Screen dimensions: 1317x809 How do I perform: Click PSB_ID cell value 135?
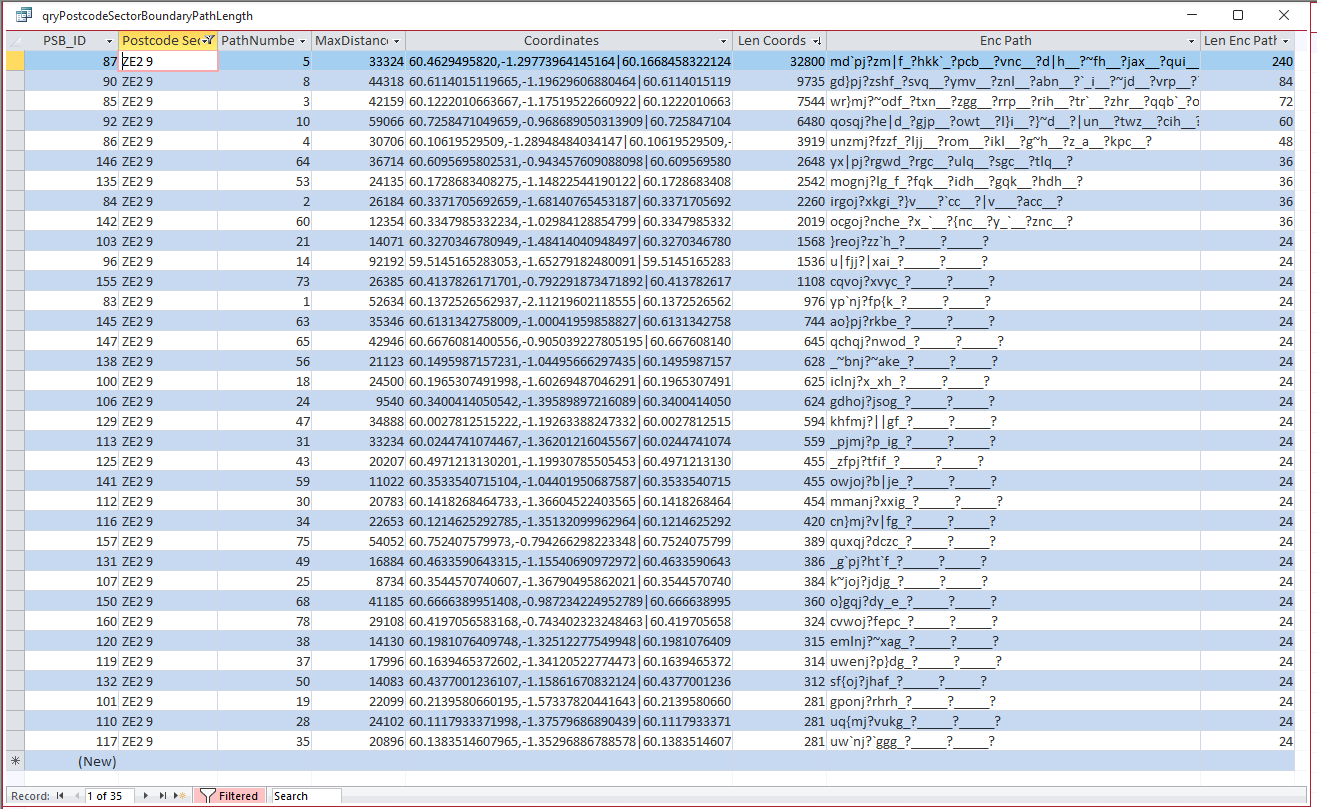pos(71,181)
